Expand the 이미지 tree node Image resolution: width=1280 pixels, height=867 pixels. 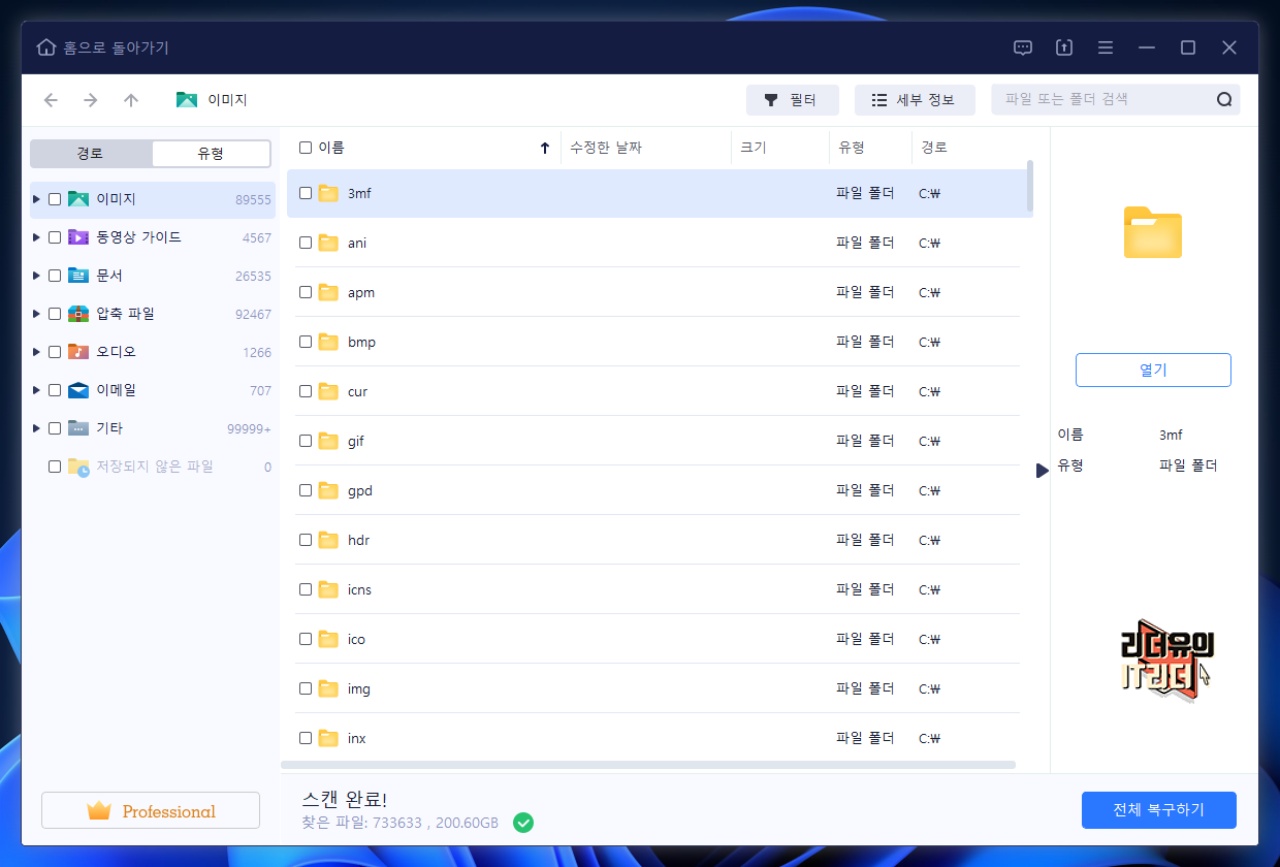(37, 199)
